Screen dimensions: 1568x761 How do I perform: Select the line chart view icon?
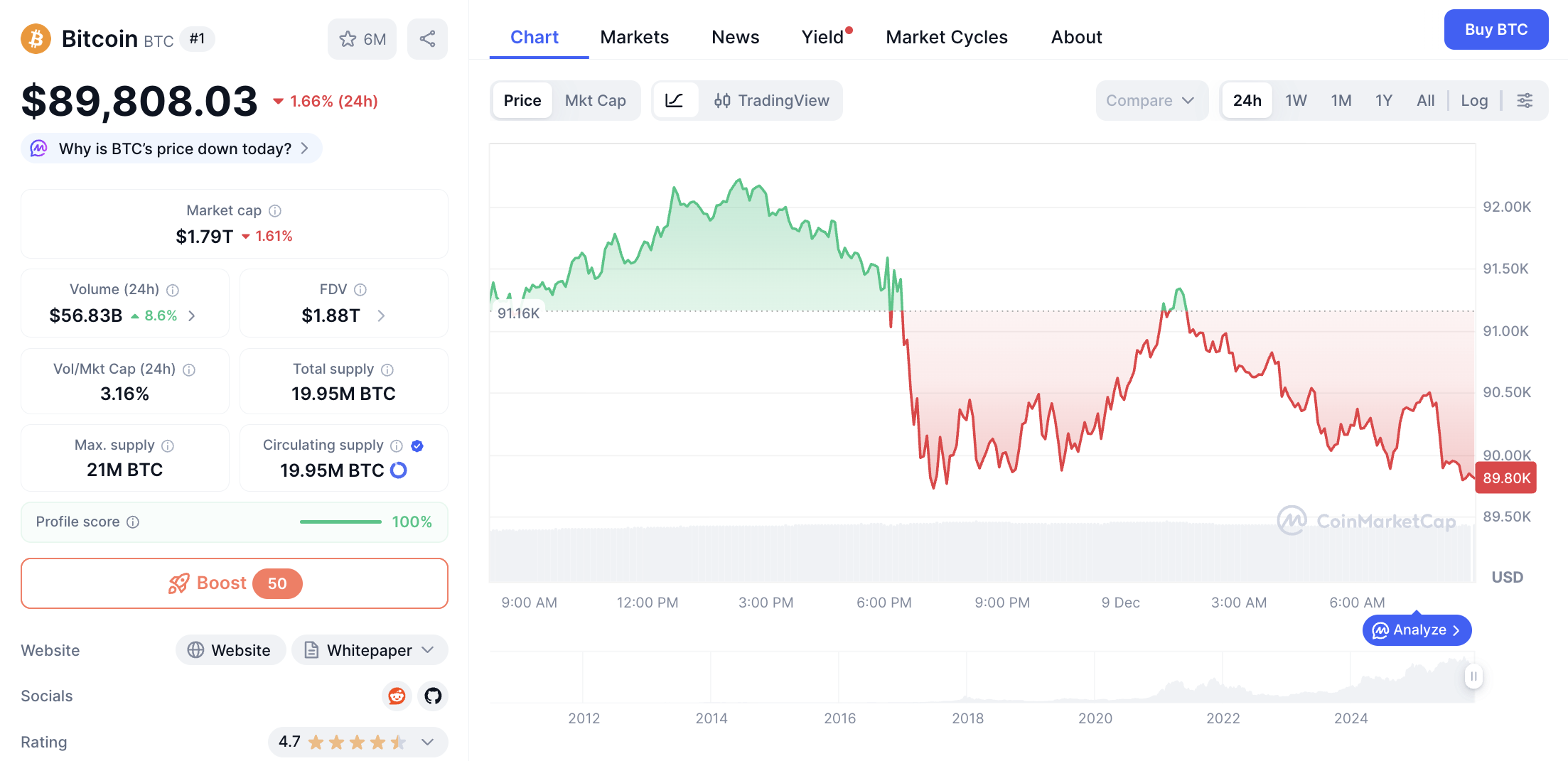click(674, 100)
